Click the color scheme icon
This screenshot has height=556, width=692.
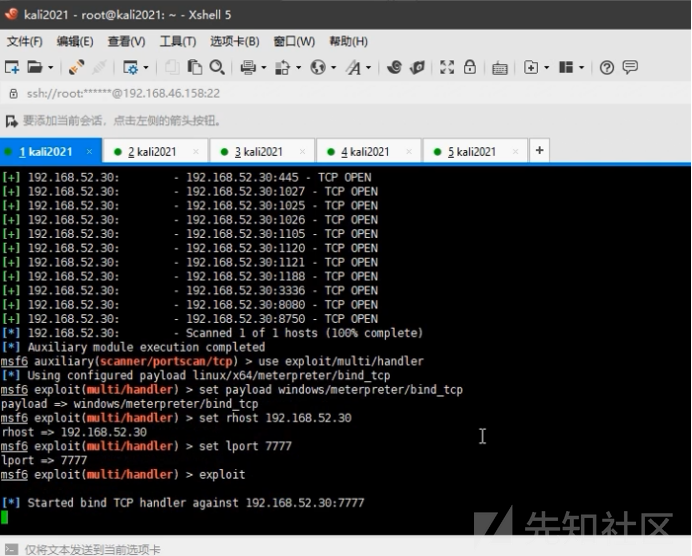click(282, 68)
